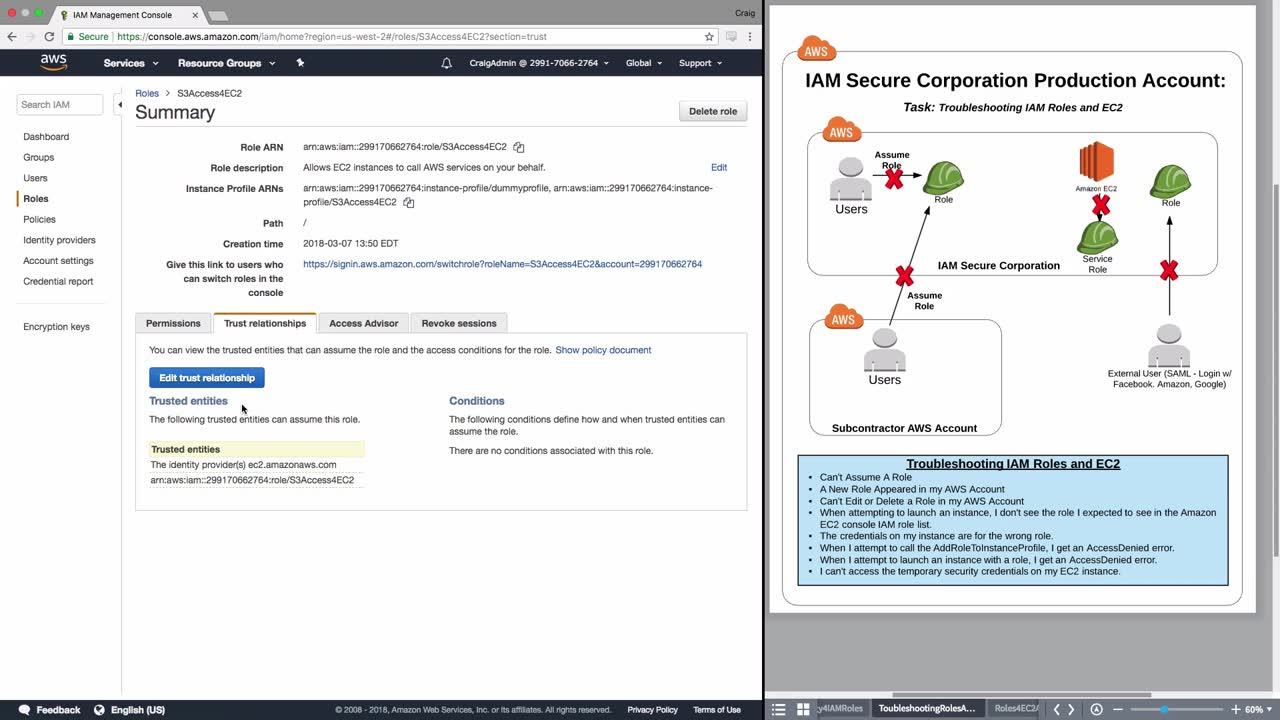
Task: Open a new browser tab
Action: coord(218,15)
